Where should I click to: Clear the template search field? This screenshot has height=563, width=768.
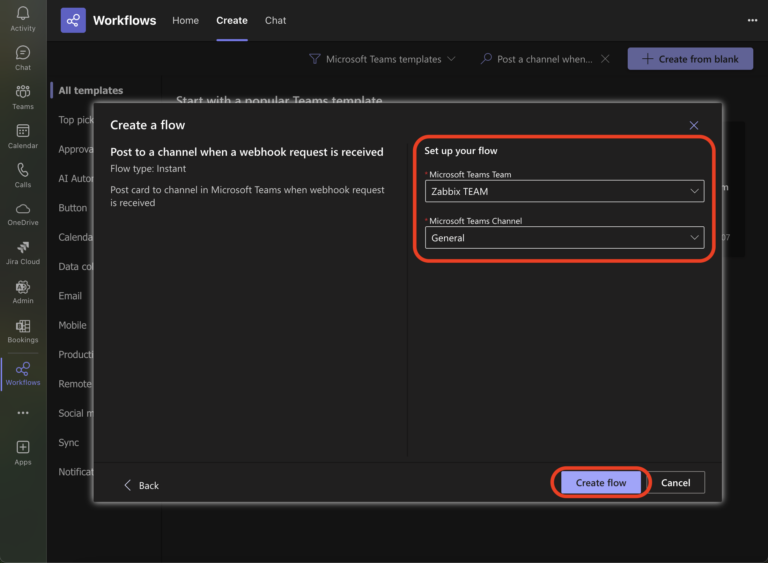click(605, 59)
